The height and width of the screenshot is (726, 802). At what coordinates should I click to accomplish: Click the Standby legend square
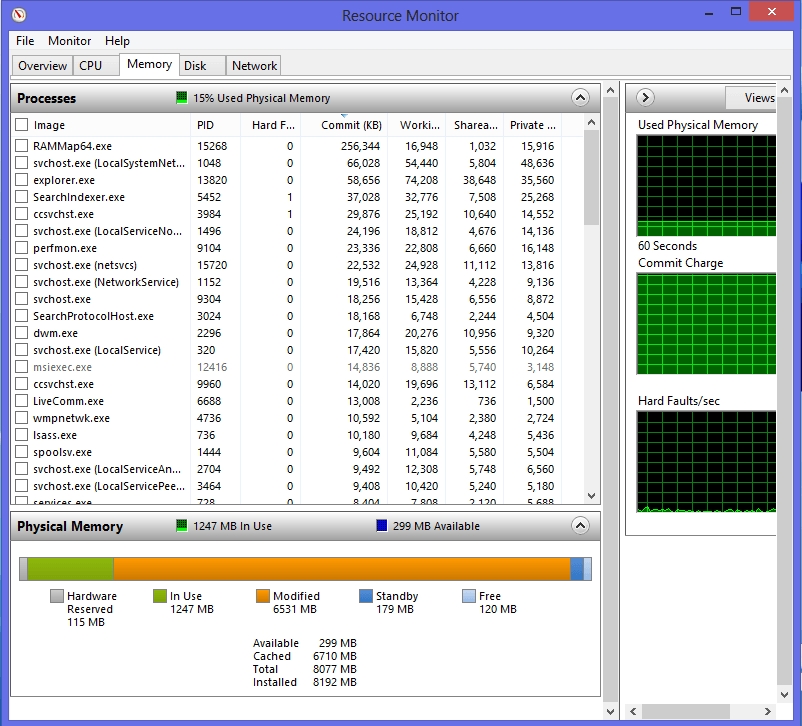point(366,596)
